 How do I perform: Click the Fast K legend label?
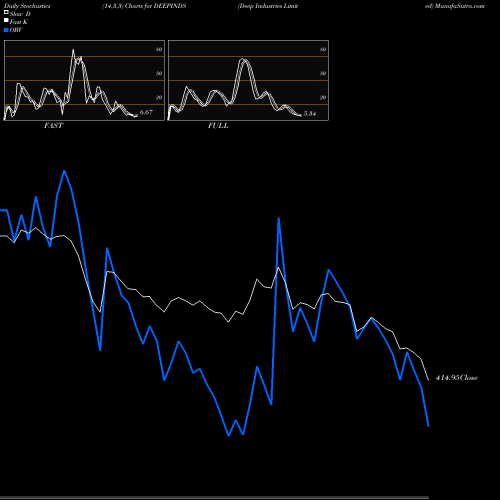[x=19, y=22]
